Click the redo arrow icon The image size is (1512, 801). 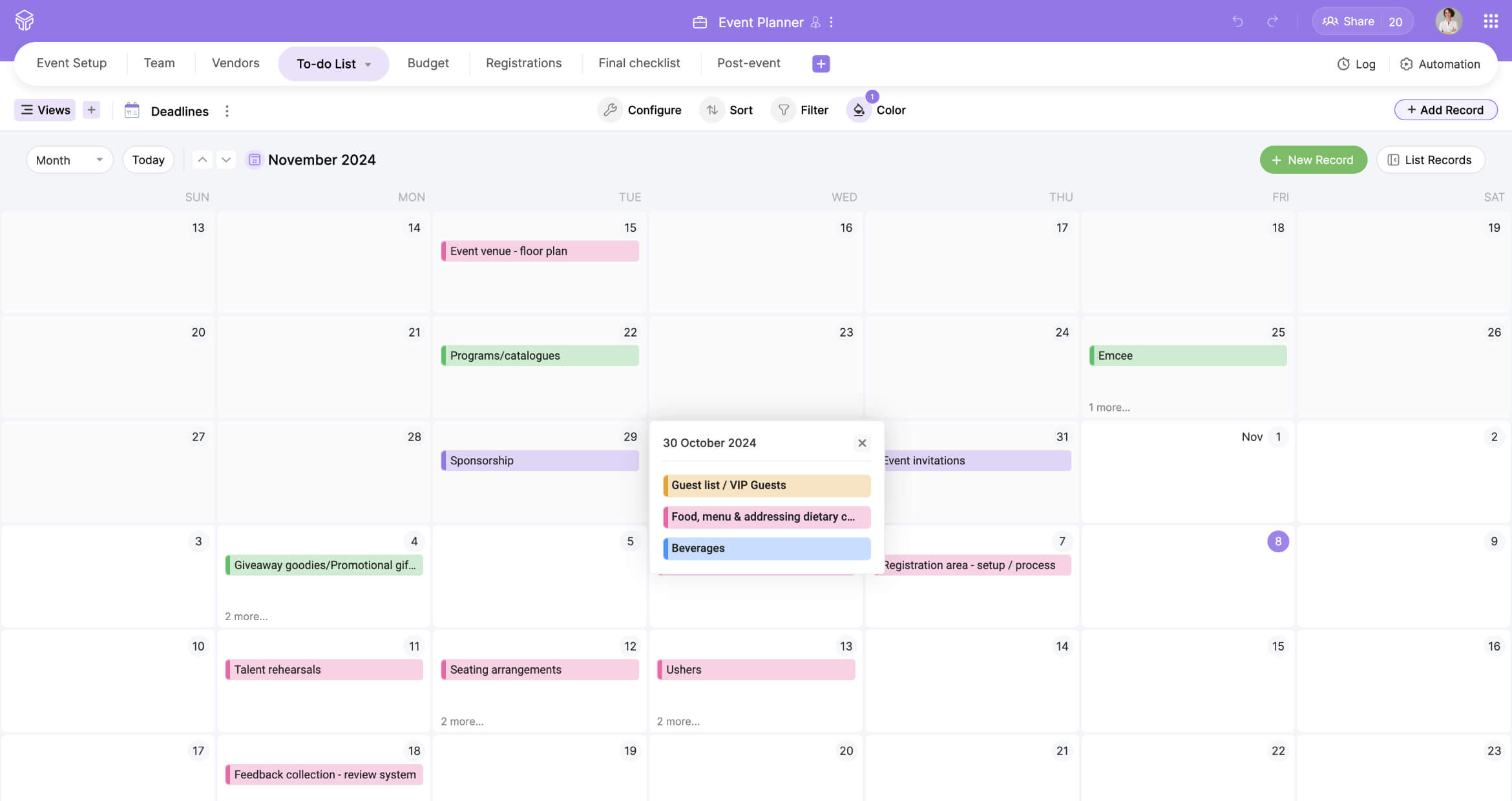coord(1272,21)
